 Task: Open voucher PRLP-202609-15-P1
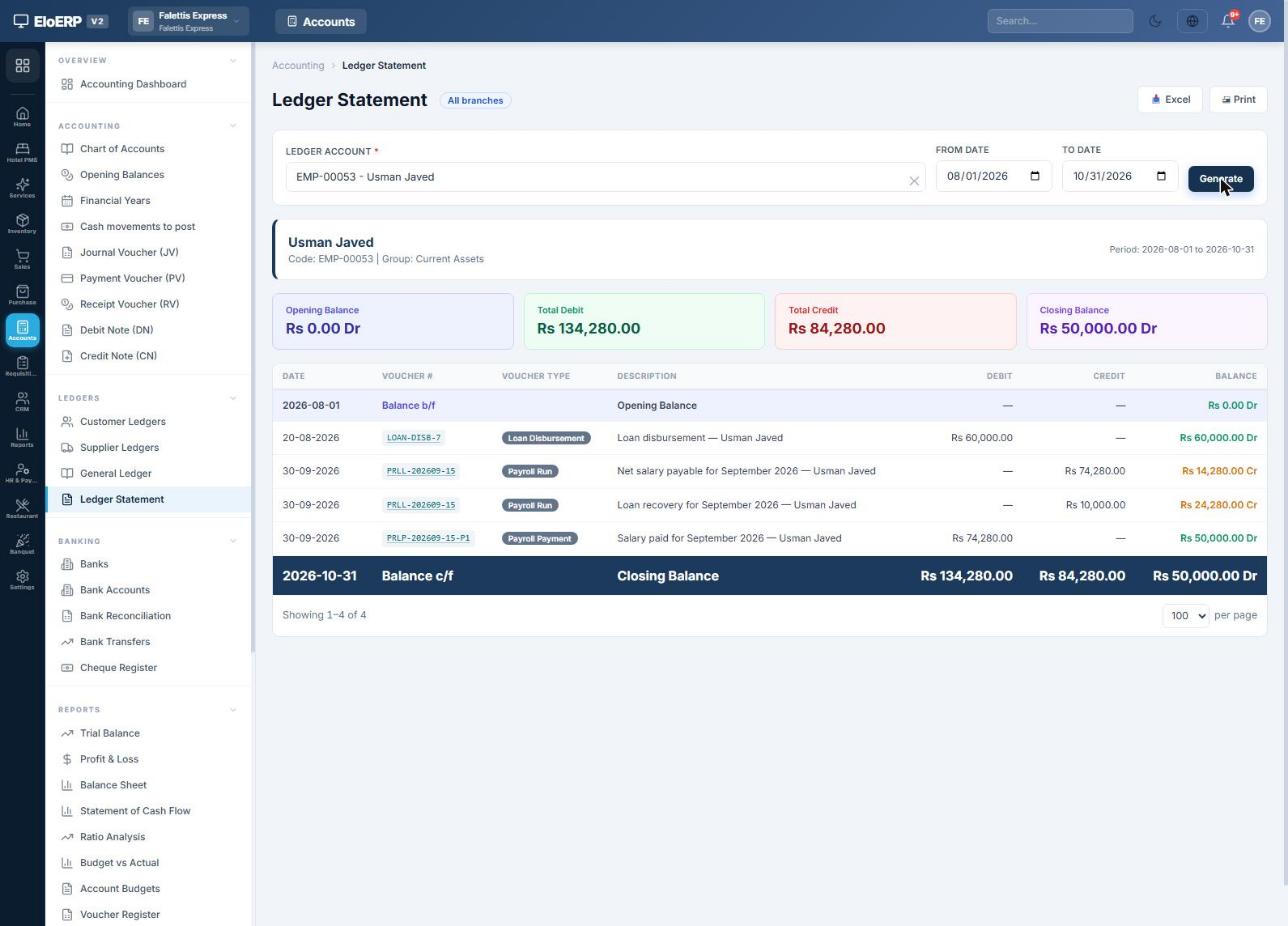(428, 539)
